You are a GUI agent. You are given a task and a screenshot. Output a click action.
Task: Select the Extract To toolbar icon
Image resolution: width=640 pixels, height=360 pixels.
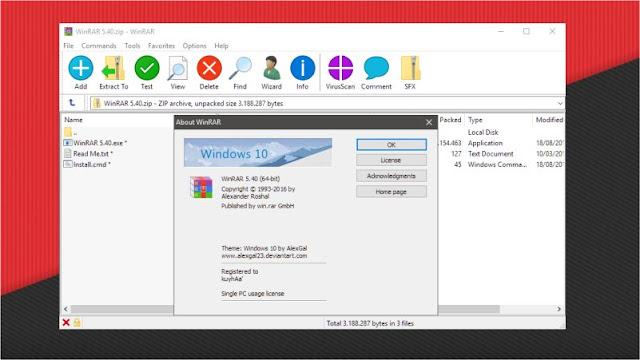(x=113, y=68)
